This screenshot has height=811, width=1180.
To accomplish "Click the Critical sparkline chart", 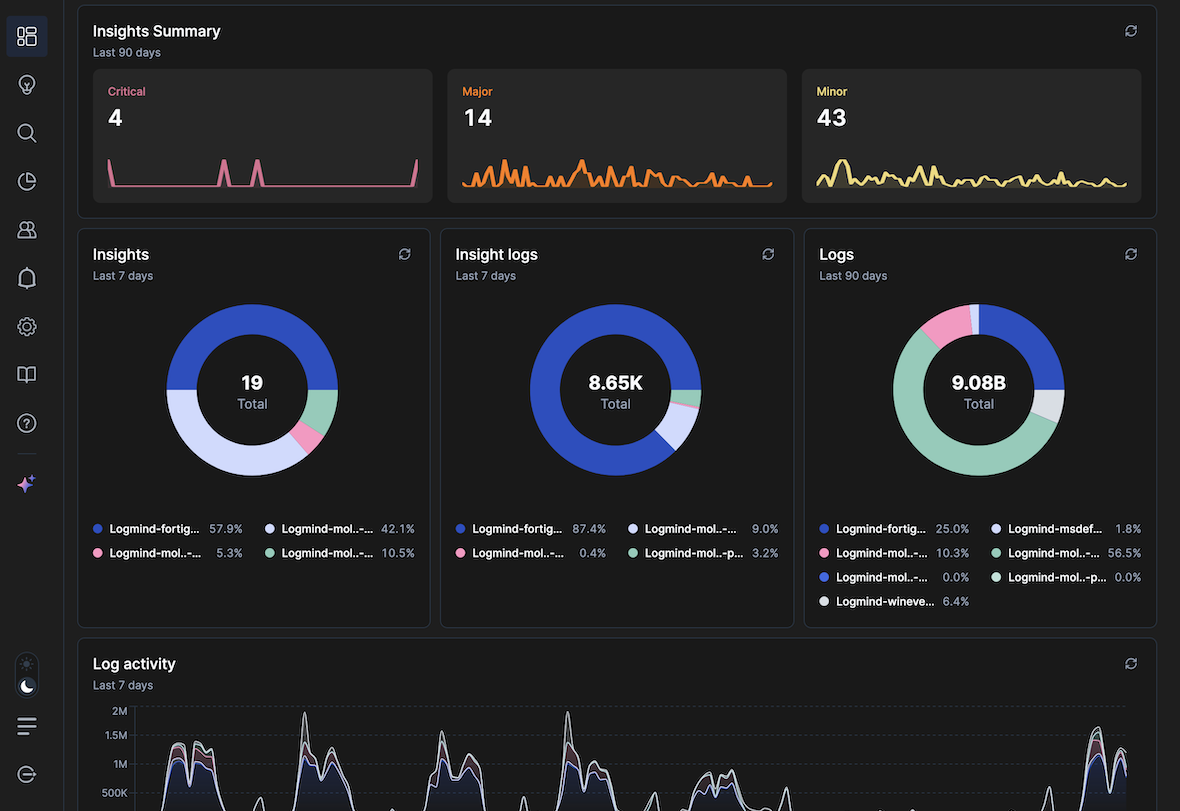I will 263,173.
